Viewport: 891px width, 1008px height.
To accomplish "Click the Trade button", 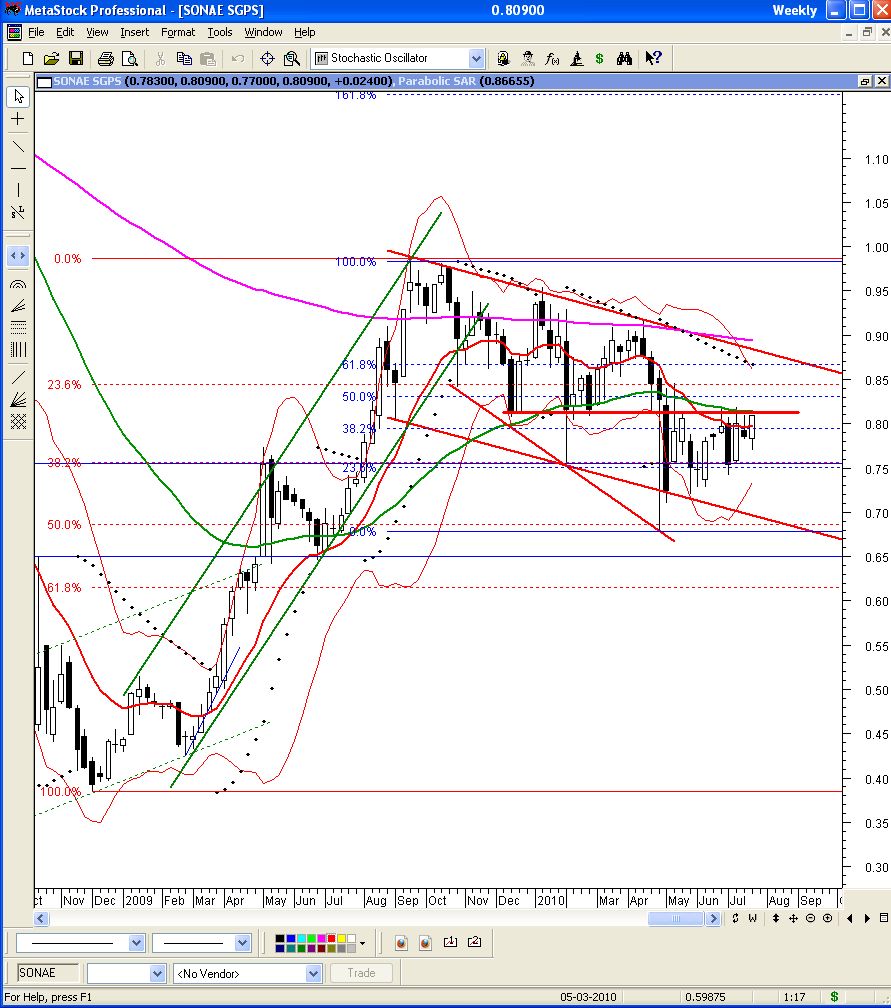I will 361,973.
